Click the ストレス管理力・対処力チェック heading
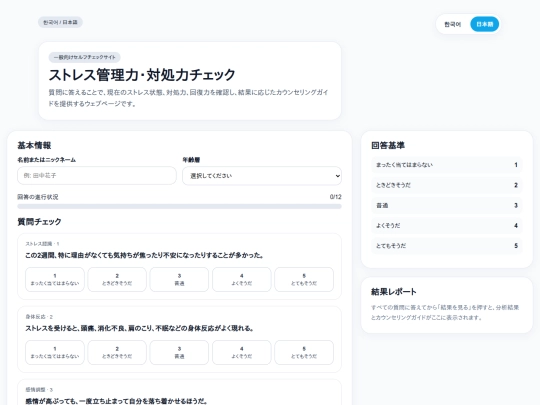 [142, 75]
